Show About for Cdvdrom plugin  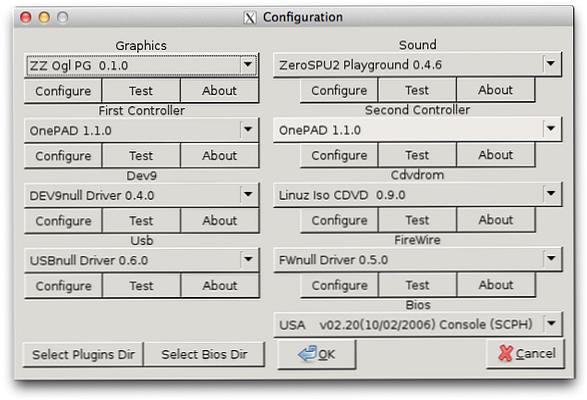pyautogui.click(x=496, y=220)
